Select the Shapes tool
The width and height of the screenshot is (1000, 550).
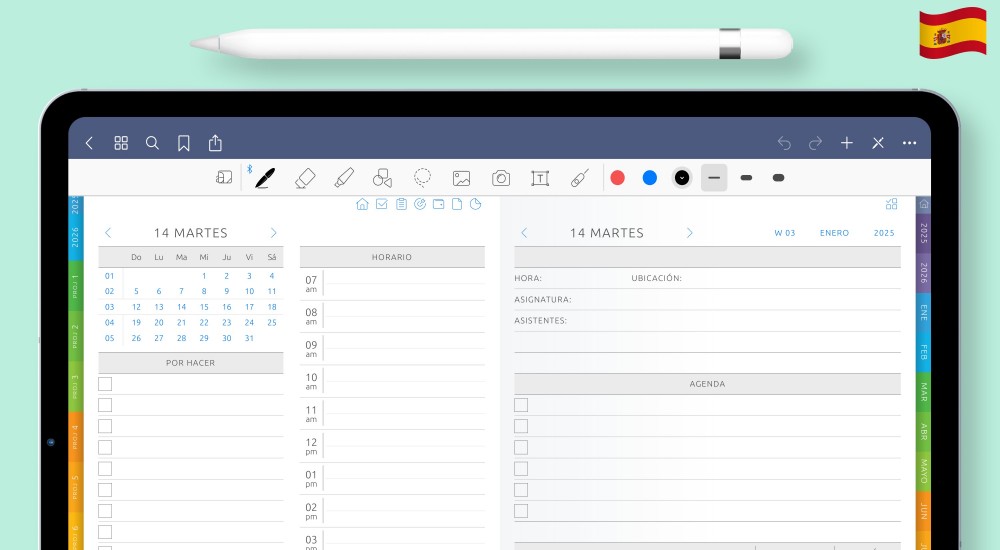pos(382,178)
